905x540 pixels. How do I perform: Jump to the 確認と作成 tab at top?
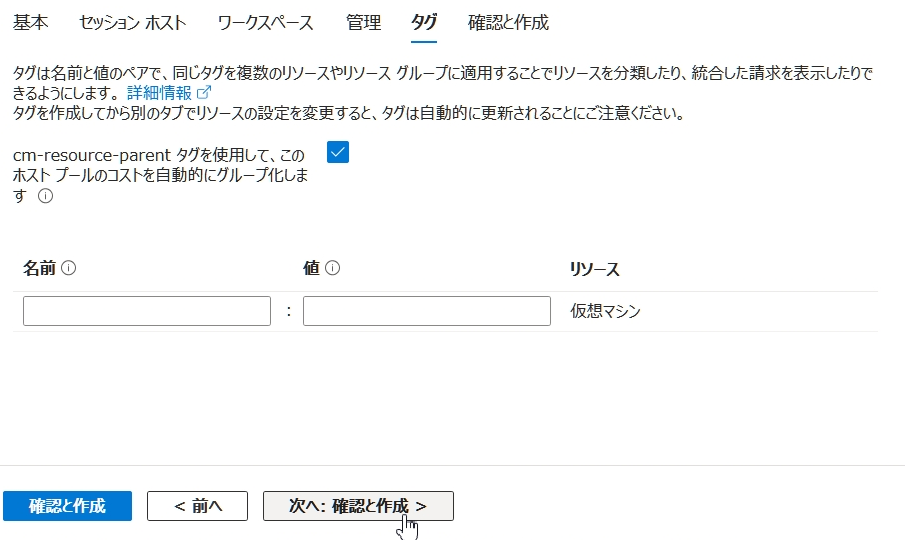point(508,22)
